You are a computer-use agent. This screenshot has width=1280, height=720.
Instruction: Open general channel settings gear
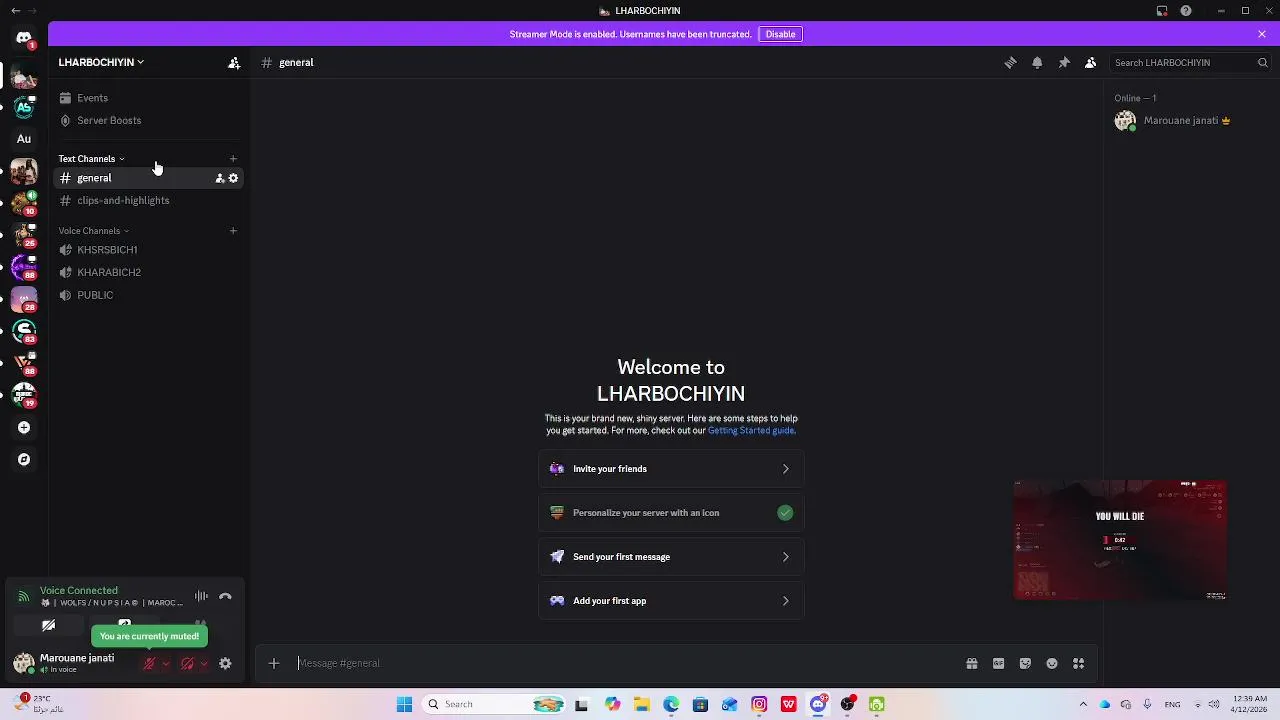click(234, 178)
